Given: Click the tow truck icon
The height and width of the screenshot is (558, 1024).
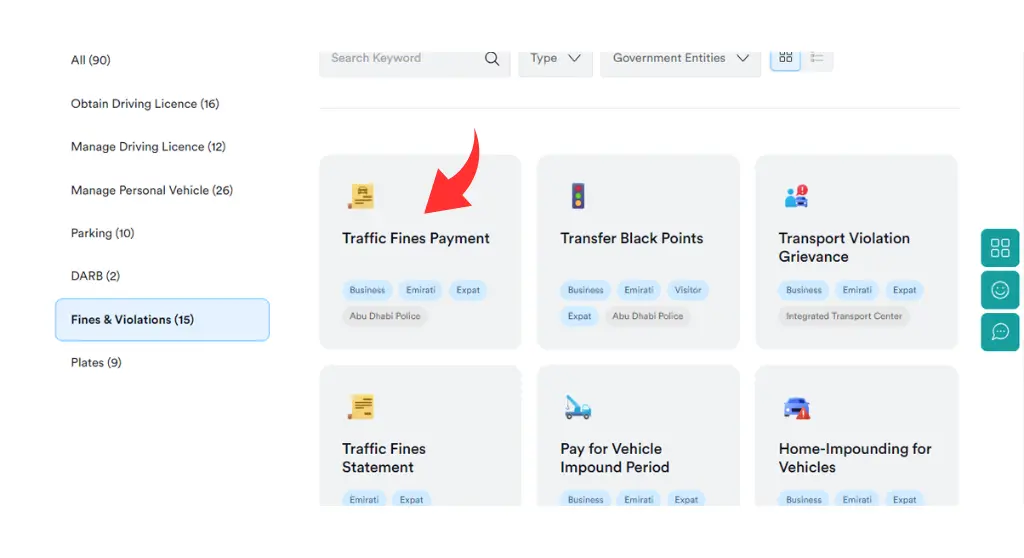Looking at the screenshot, I should click(x=578, y=407).
